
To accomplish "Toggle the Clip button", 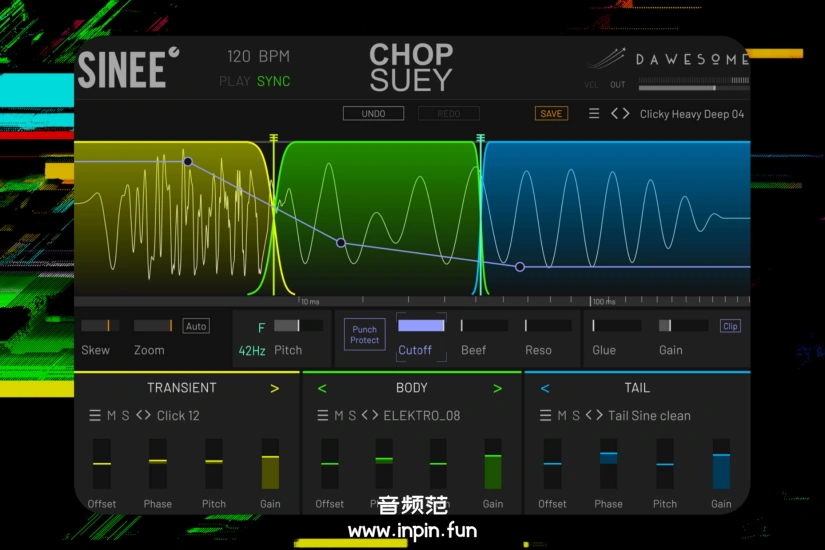I will [730, 326].
